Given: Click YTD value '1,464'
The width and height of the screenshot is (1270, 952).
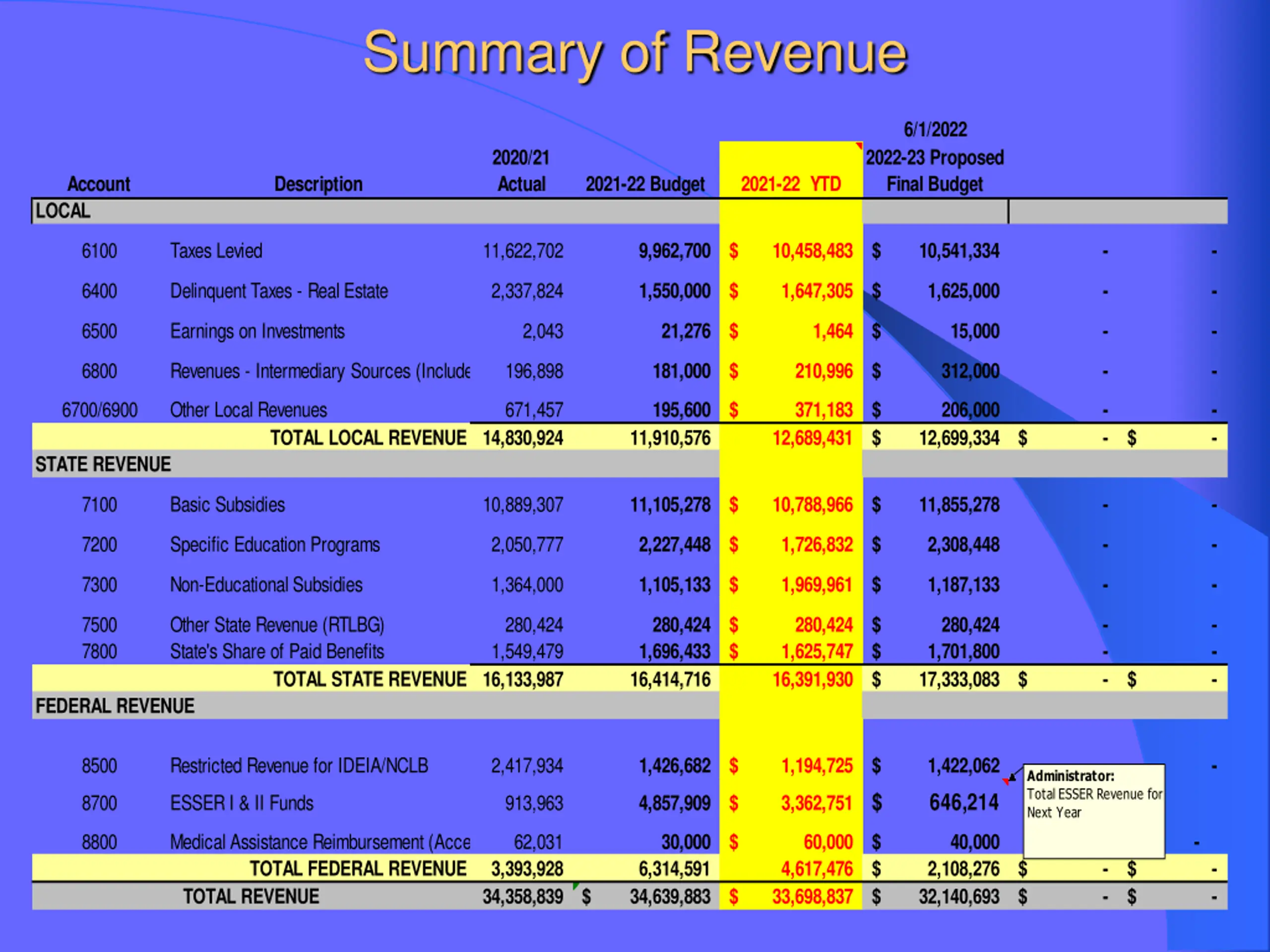Looking at the screenshot, I should [832, 332].
